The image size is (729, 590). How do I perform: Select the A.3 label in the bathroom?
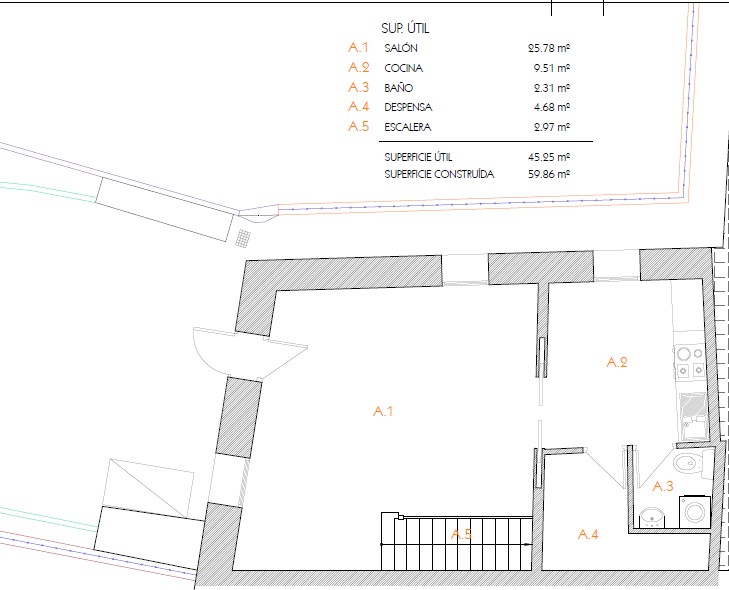click(662, 487)
